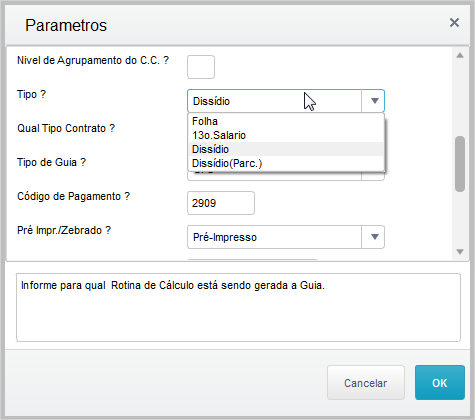Click the partially hidden Tipo de Guia dropdown arrow

point(373,176)
